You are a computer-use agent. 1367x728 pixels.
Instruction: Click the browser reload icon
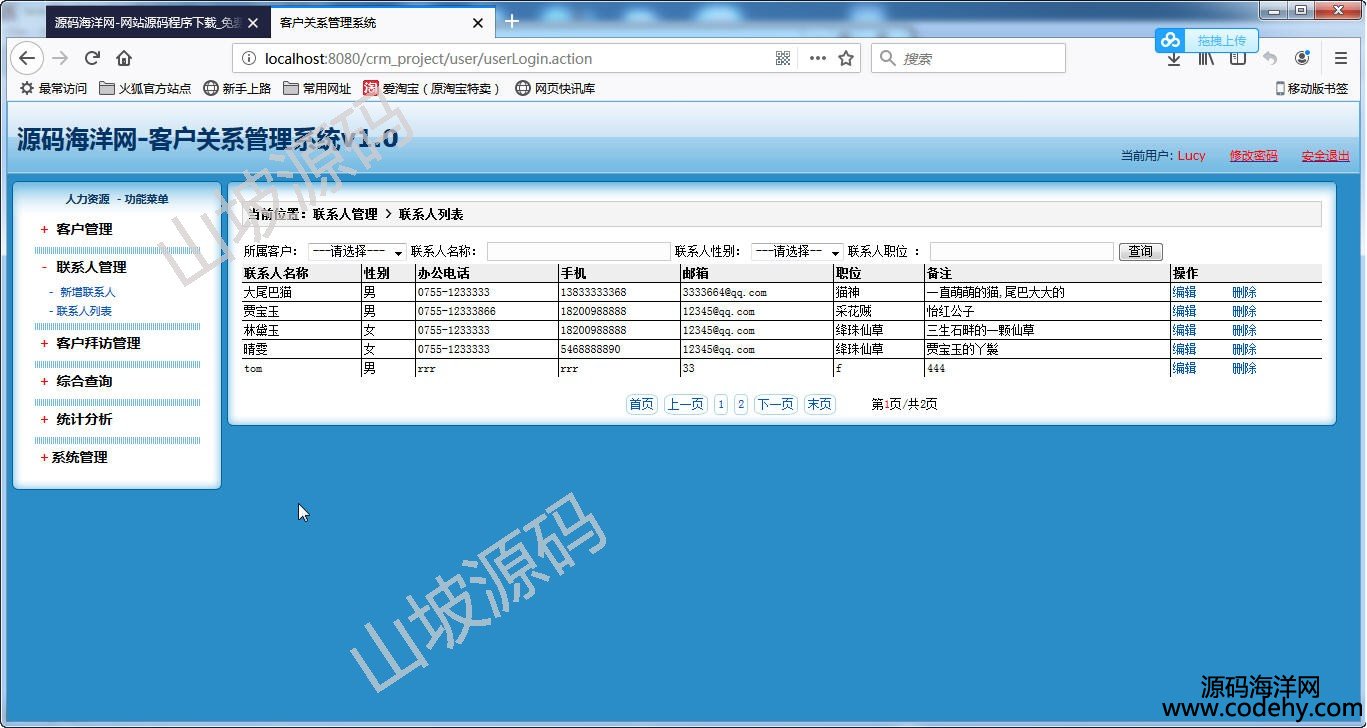coord(92,58)
